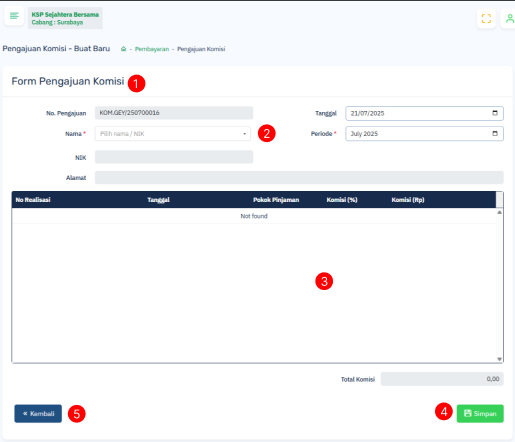Open the Nama / NIK dropdown

pos(173,134)
